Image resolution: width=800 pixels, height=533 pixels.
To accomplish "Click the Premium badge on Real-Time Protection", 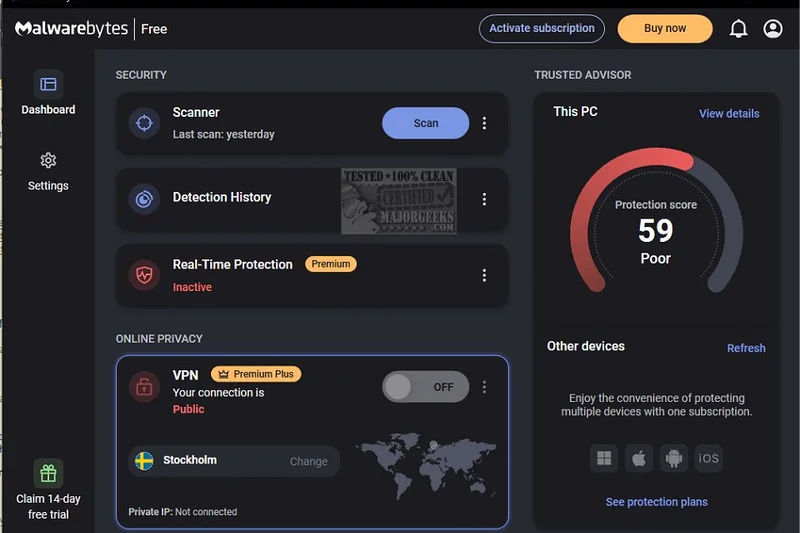I will pyautogui.click(x=331, y=264).
